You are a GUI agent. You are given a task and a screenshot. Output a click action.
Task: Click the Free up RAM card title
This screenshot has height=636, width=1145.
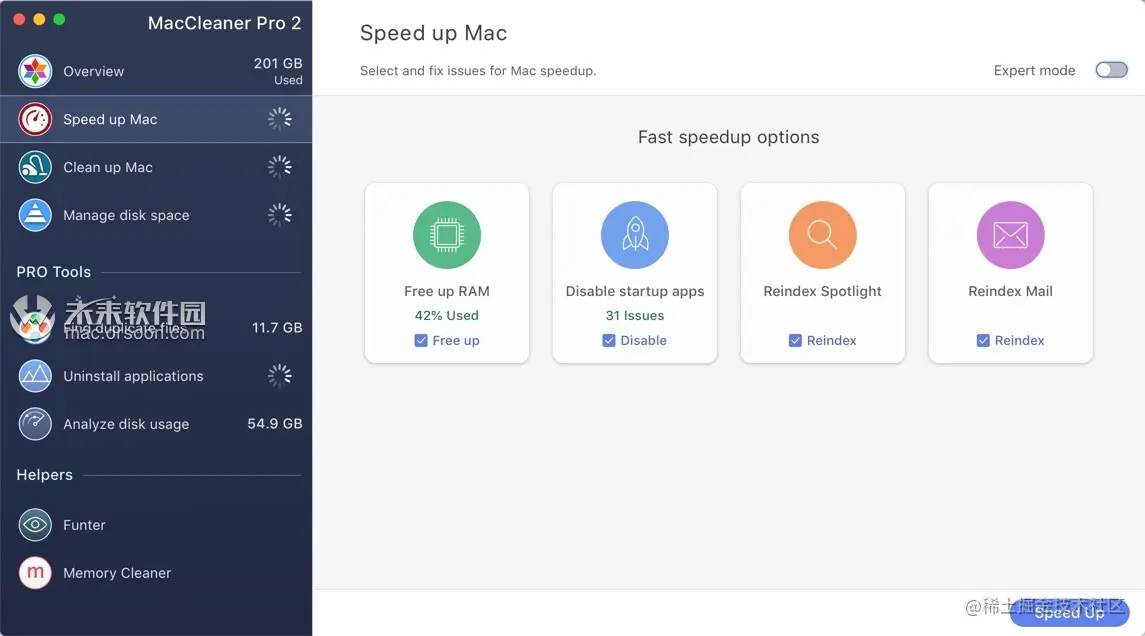tap(447, 291)
